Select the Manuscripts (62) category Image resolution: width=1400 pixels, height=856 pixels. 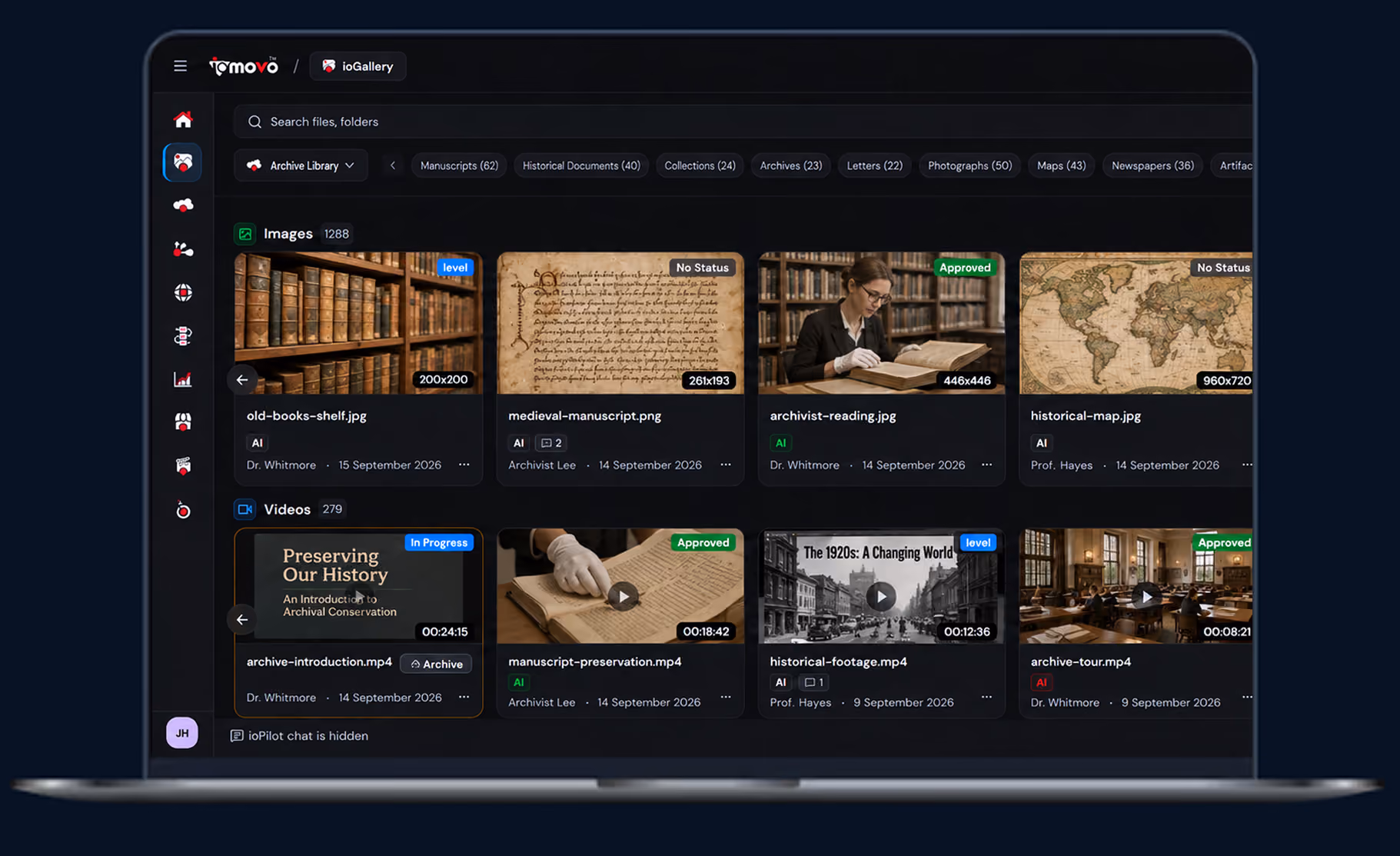point(459,165)
